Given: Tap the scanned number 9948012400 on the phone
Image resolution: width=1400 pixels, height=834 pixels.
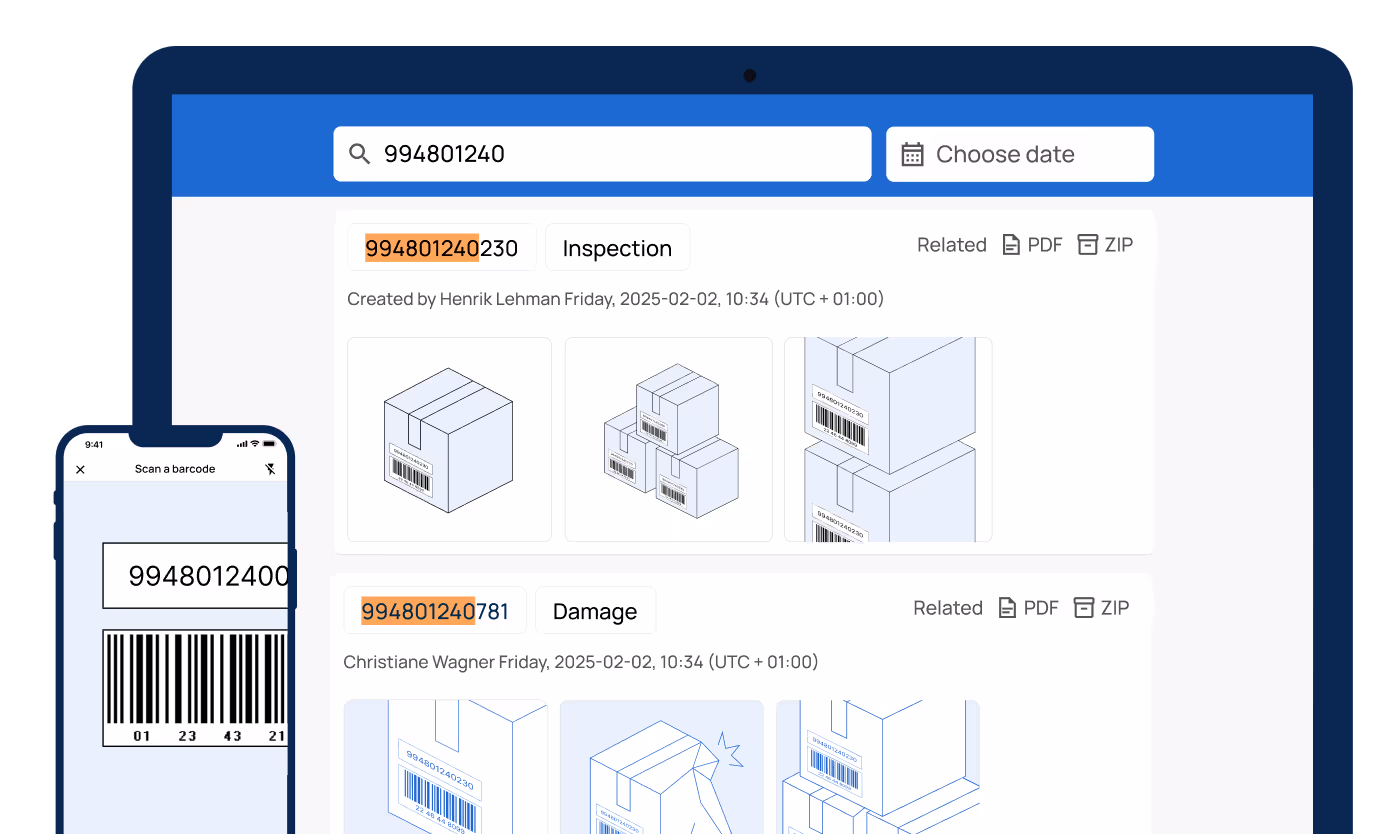Looking at the screenshot, I should point(196,576).
